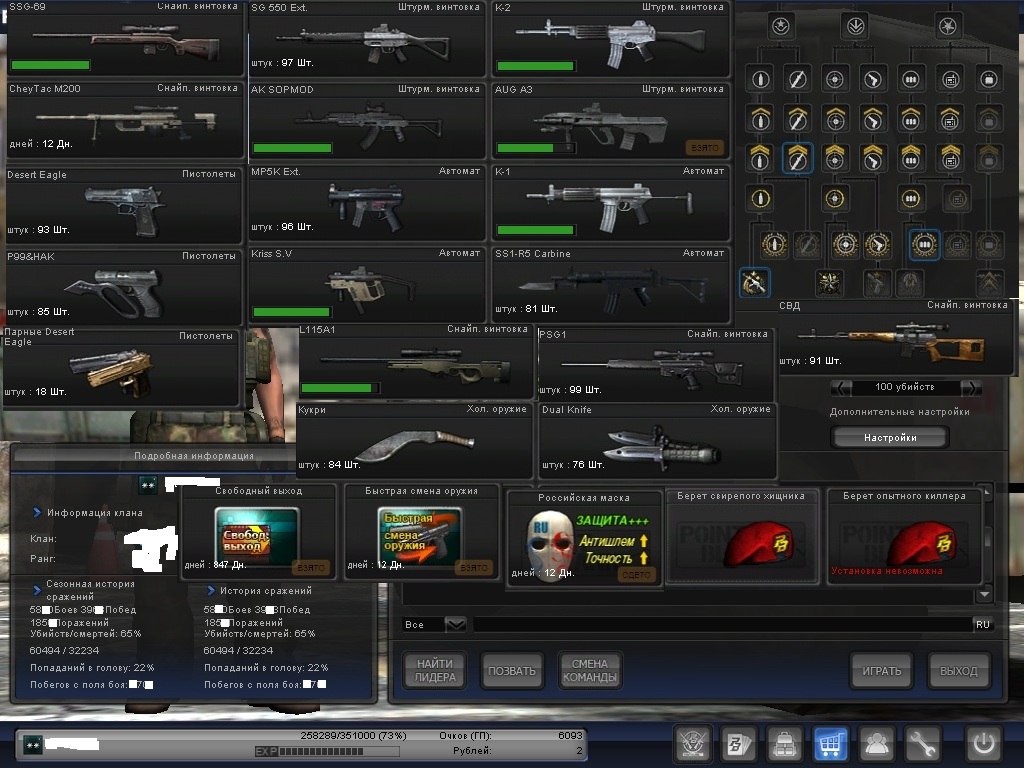This screenshot has width=1024, height=768.
Task: Select the blue-highlighted double-chevron knife skill
Action: (797, 158)
